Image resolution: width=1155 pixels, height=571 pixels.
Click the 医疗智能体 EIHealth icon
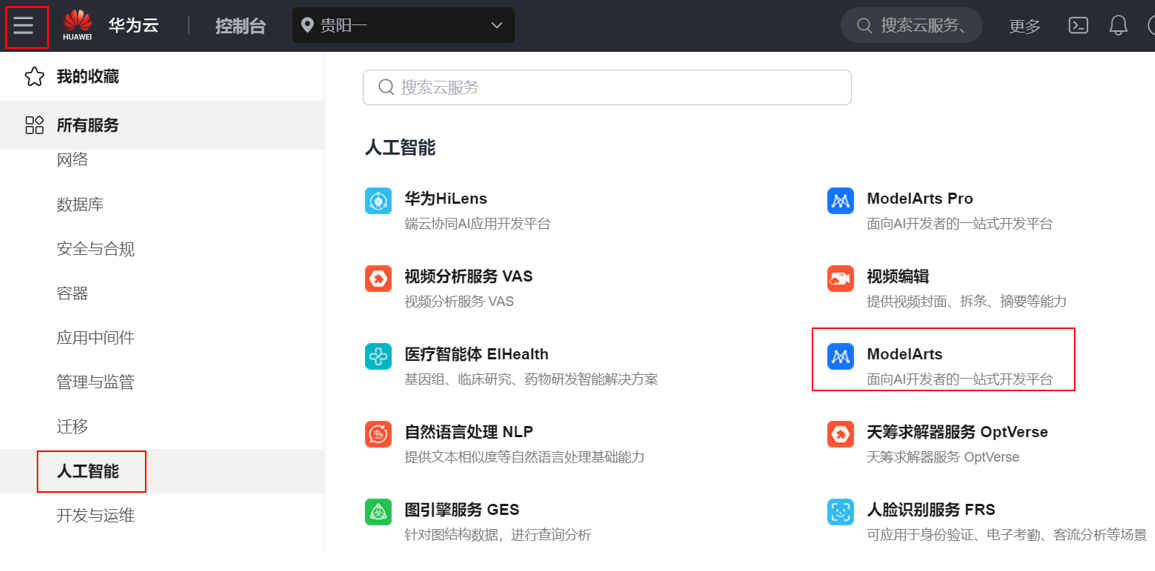(378, 356)
